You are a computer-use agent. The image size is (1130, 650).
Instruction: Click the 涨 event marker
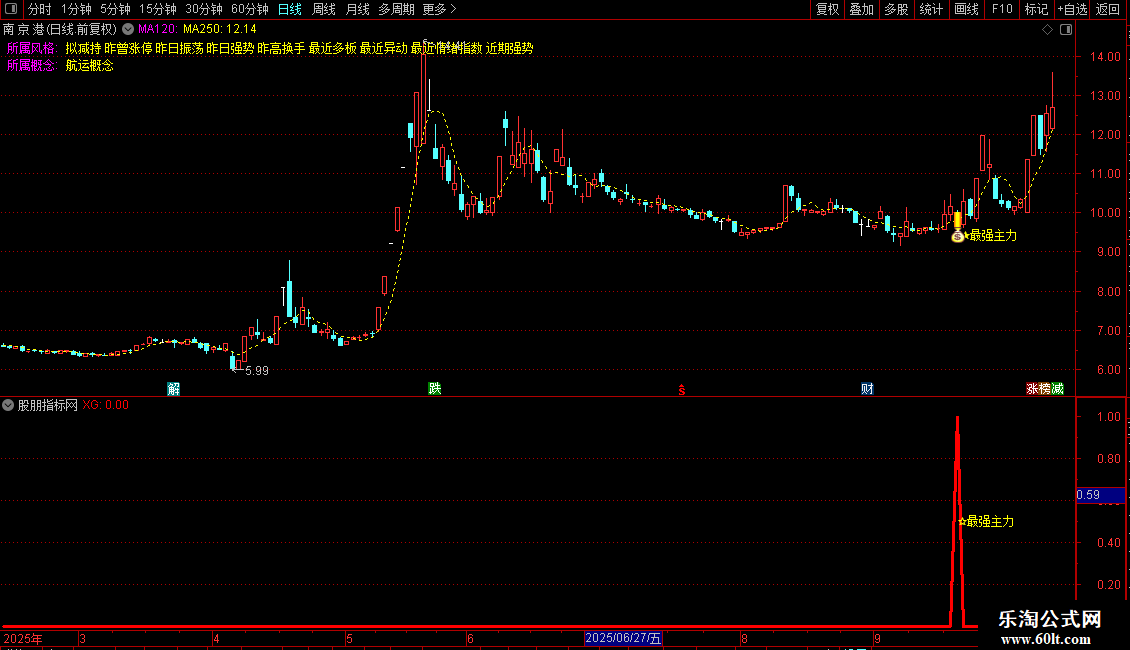[x=1032, y=389]
